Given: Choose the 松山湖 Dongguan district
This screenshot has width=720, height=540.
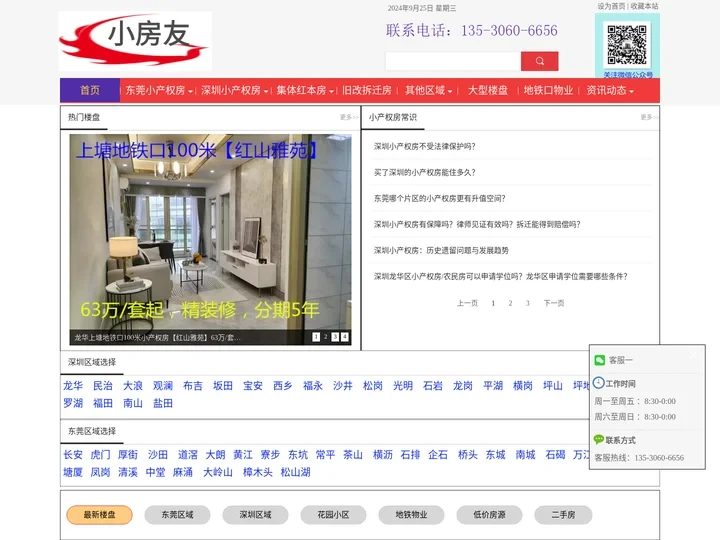Looking at the screenshot, I should (x=295, y=472).
